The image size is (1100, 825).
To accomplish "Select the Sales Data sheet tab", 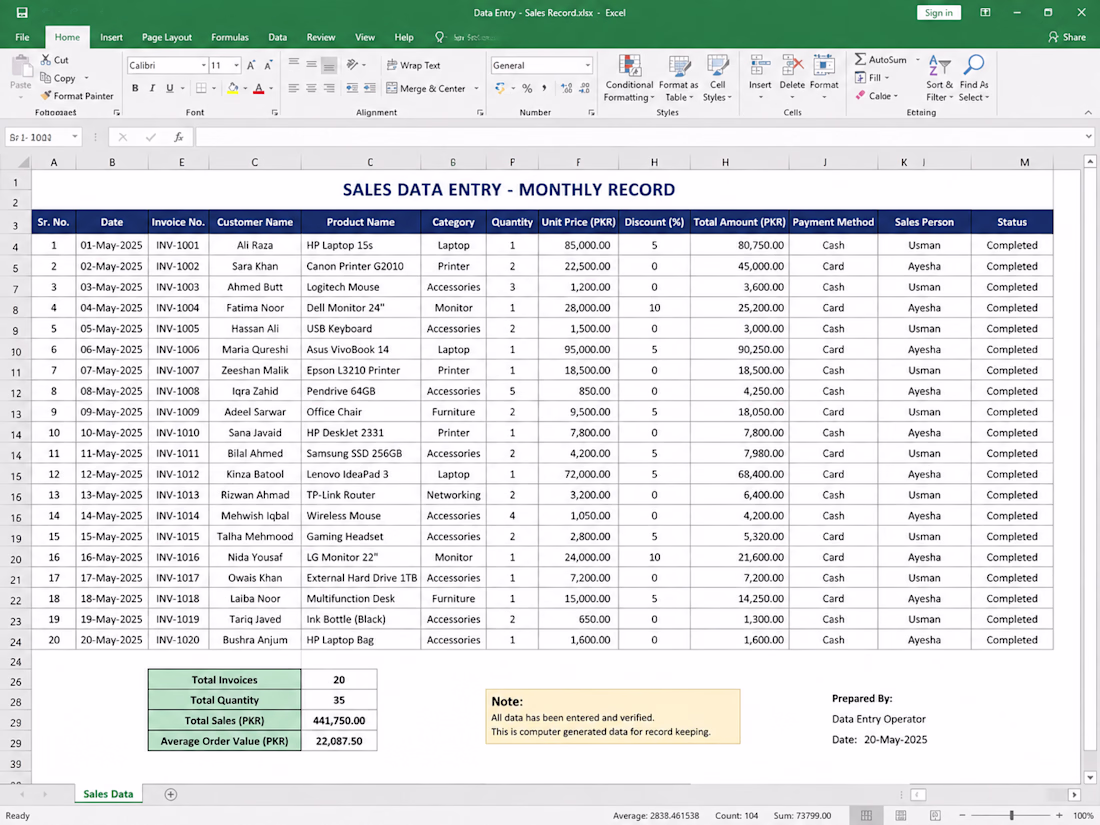I will point(108,794).
